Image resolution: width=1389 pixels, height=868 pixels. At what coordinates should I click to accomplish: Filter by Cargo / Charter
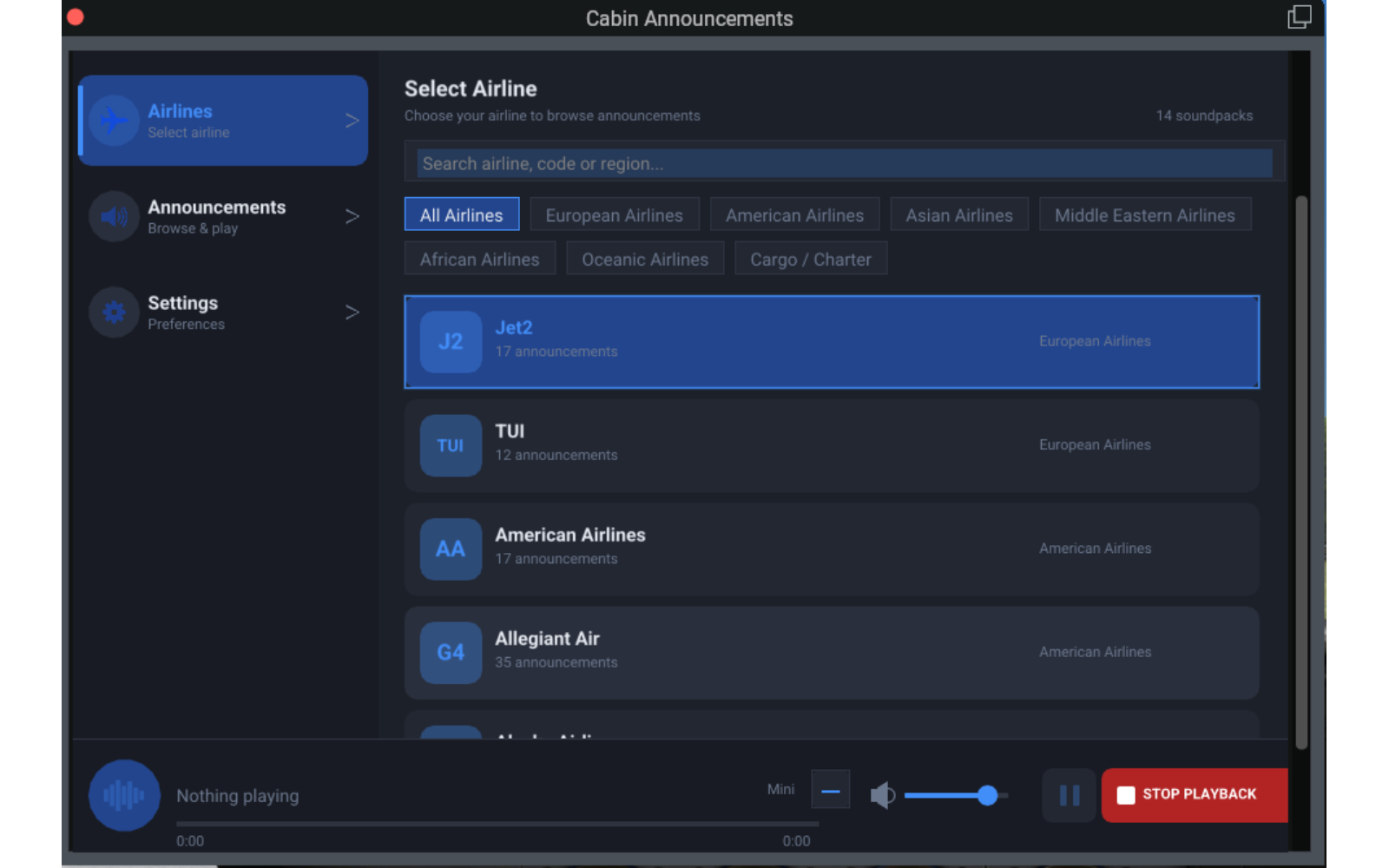(x=811, y=259)
